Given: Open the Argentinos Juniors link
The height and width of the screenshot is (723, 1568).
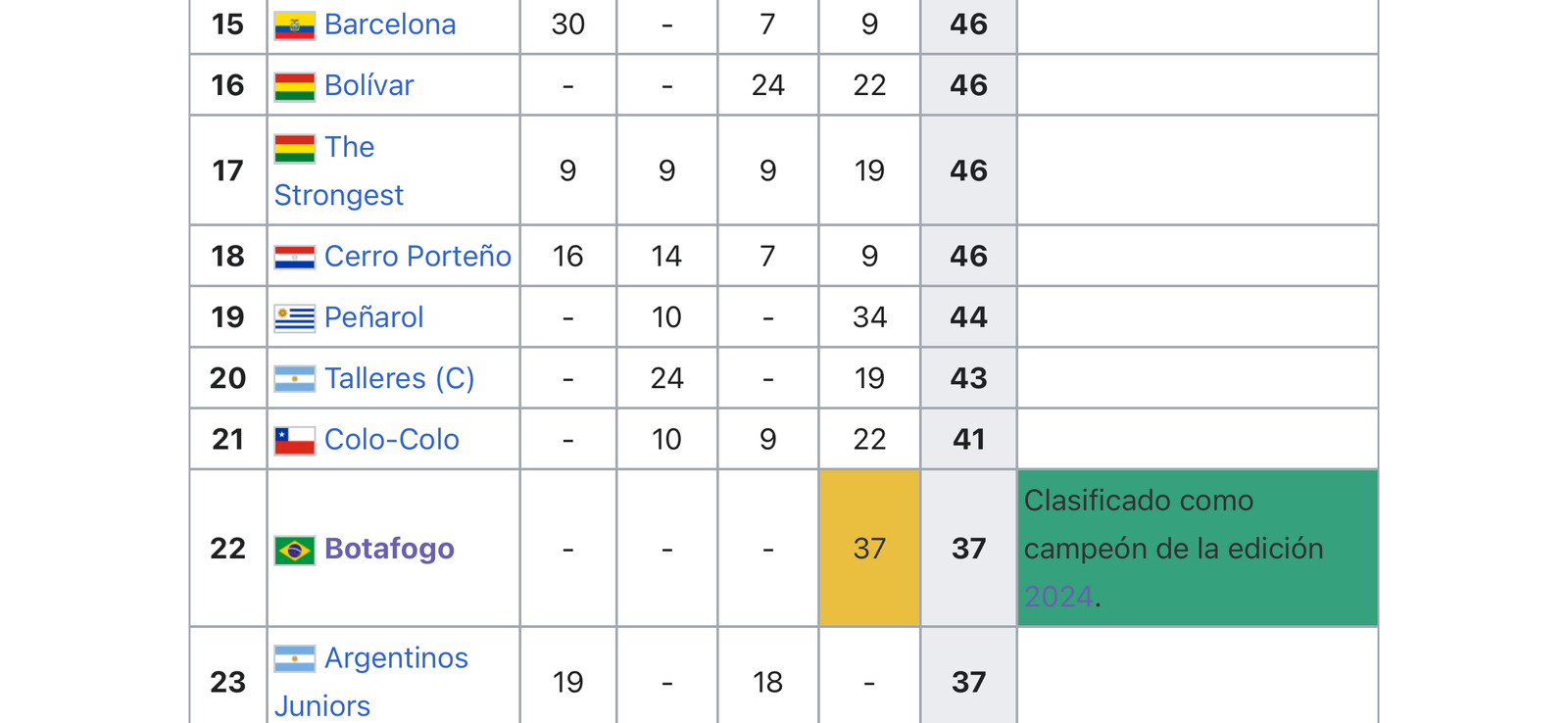Looking at the screenshot, I should pos(370,682).
